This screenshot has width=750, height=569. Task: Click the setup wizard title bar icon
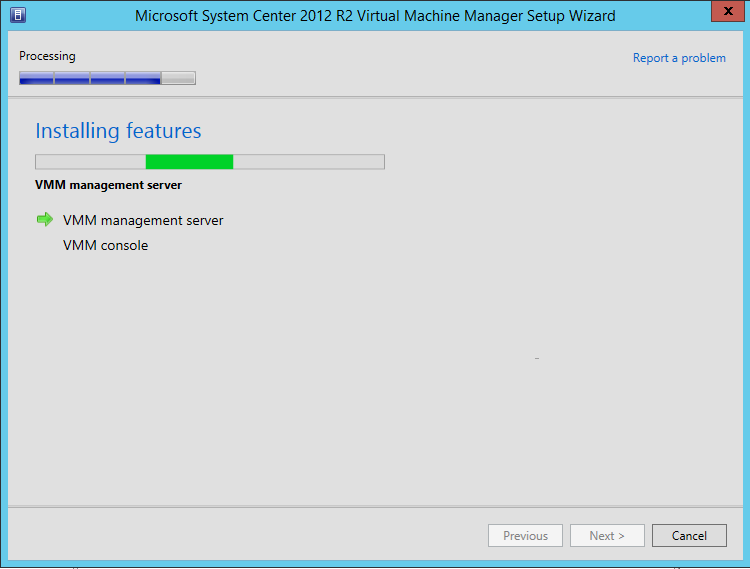tap(18, 15)
